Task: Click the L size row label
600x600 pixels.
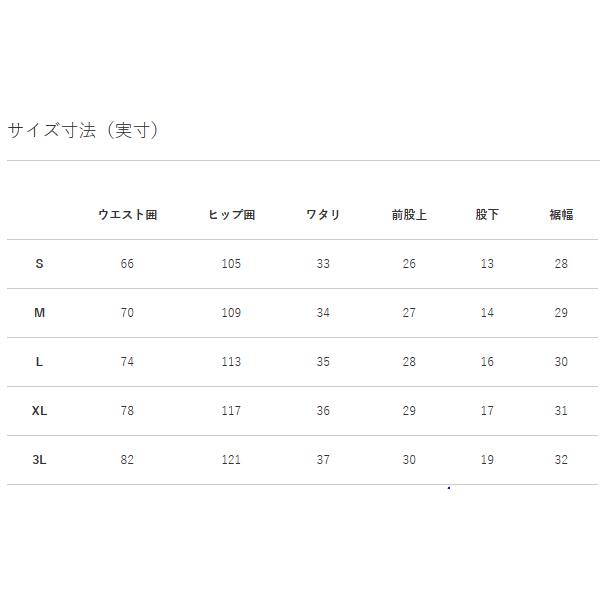Action: click(x=39, y=362)
